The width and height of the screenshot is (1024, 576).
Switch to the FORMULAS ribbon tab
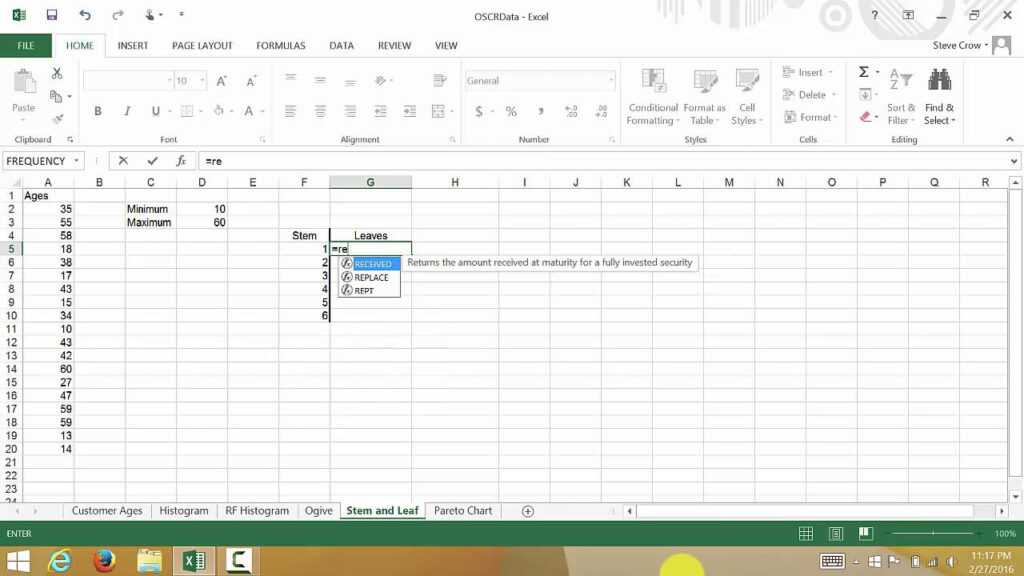pyautogui.click(x=281, y=45)
